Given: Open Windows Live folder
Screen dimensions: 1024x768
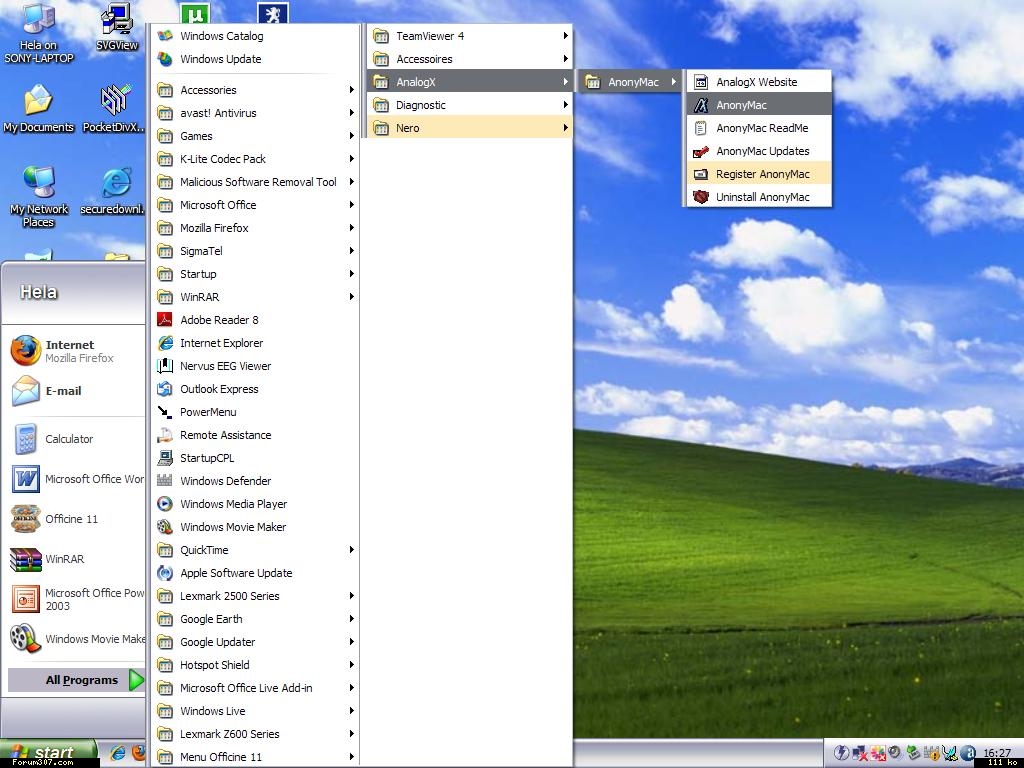Looking at the screenshot, I should pyautogui.click(x=256, y=711).
